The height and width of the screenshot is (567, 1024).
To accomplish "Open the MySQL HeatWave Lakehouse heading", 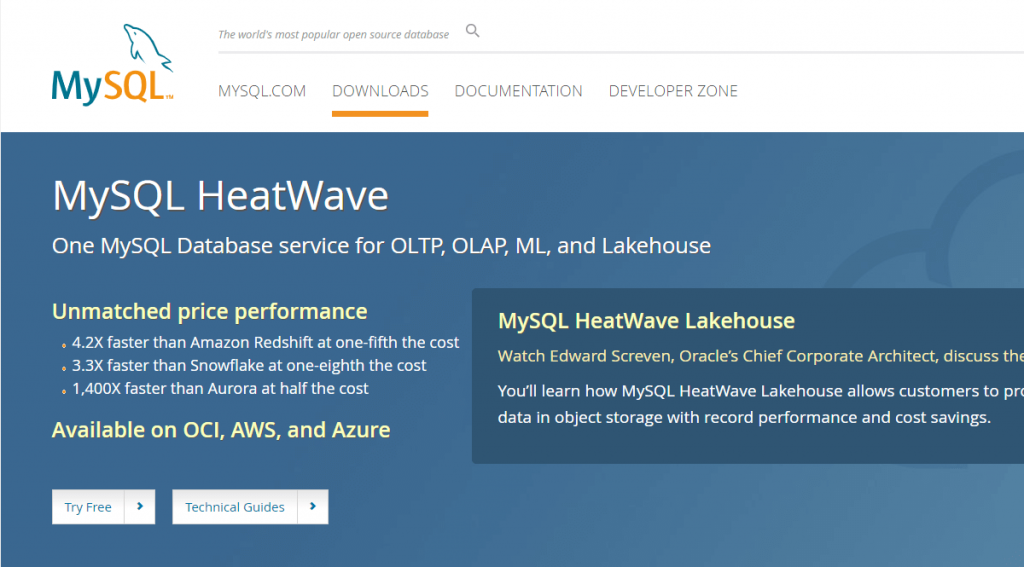I will (647, 321).
